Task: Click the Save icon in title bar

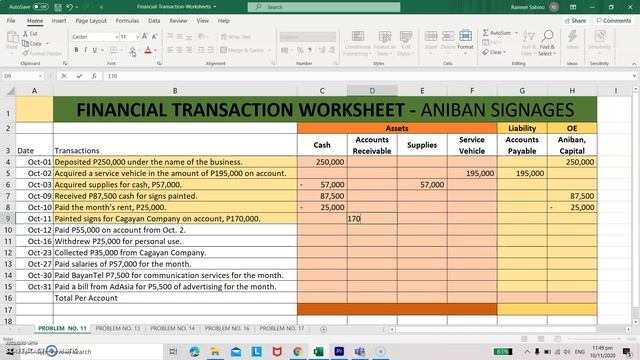Action: 58,7
